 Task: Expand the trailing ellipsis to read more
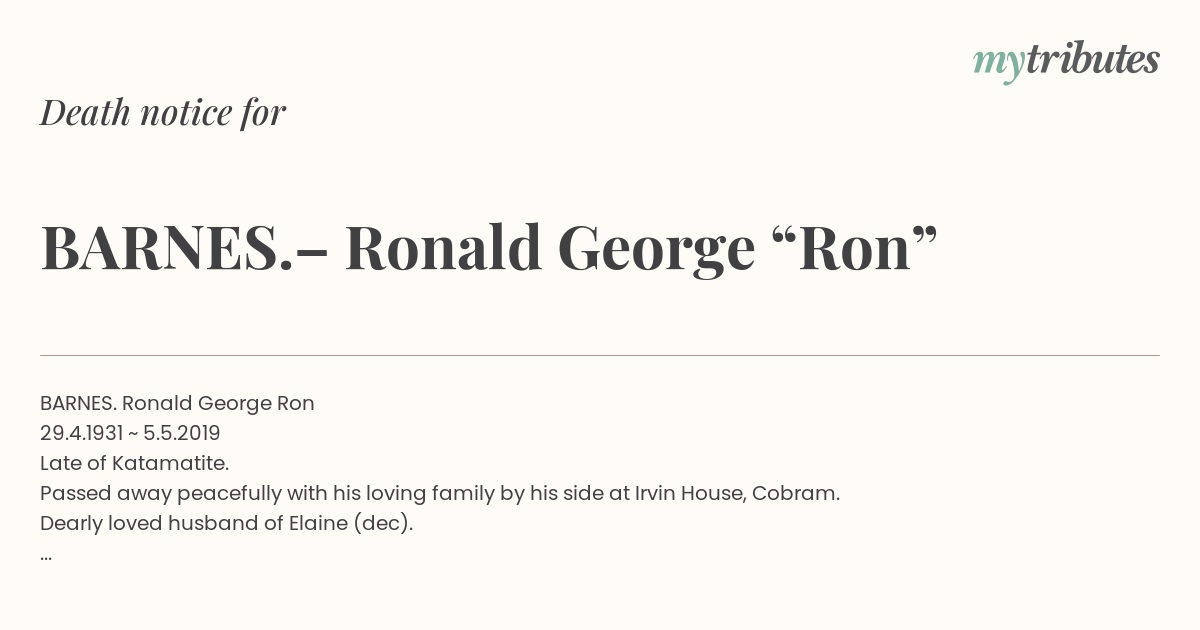click(46, 557)
